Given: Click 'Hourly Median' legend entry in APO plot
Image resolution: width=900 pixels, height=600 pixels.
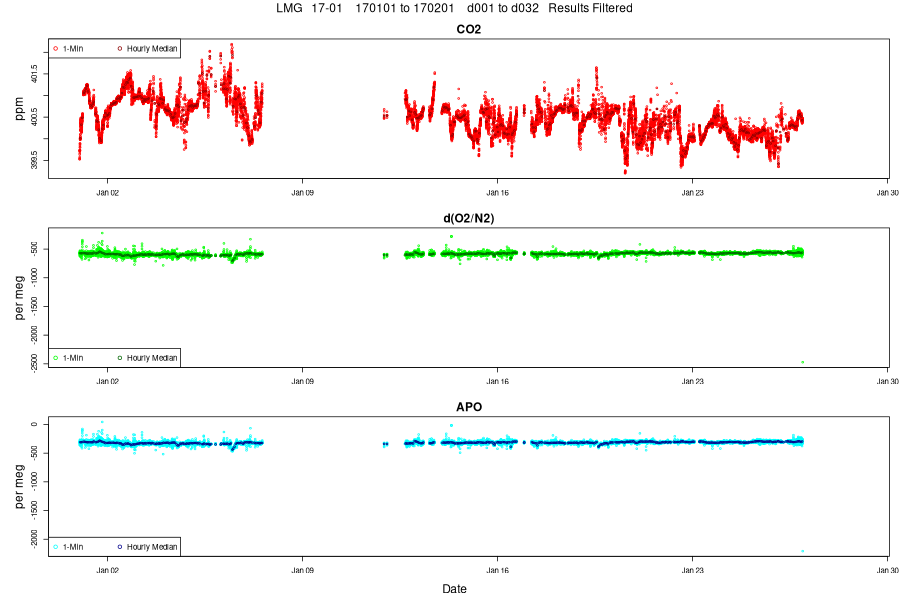Looking at the screenshot, I should [152, 547].
